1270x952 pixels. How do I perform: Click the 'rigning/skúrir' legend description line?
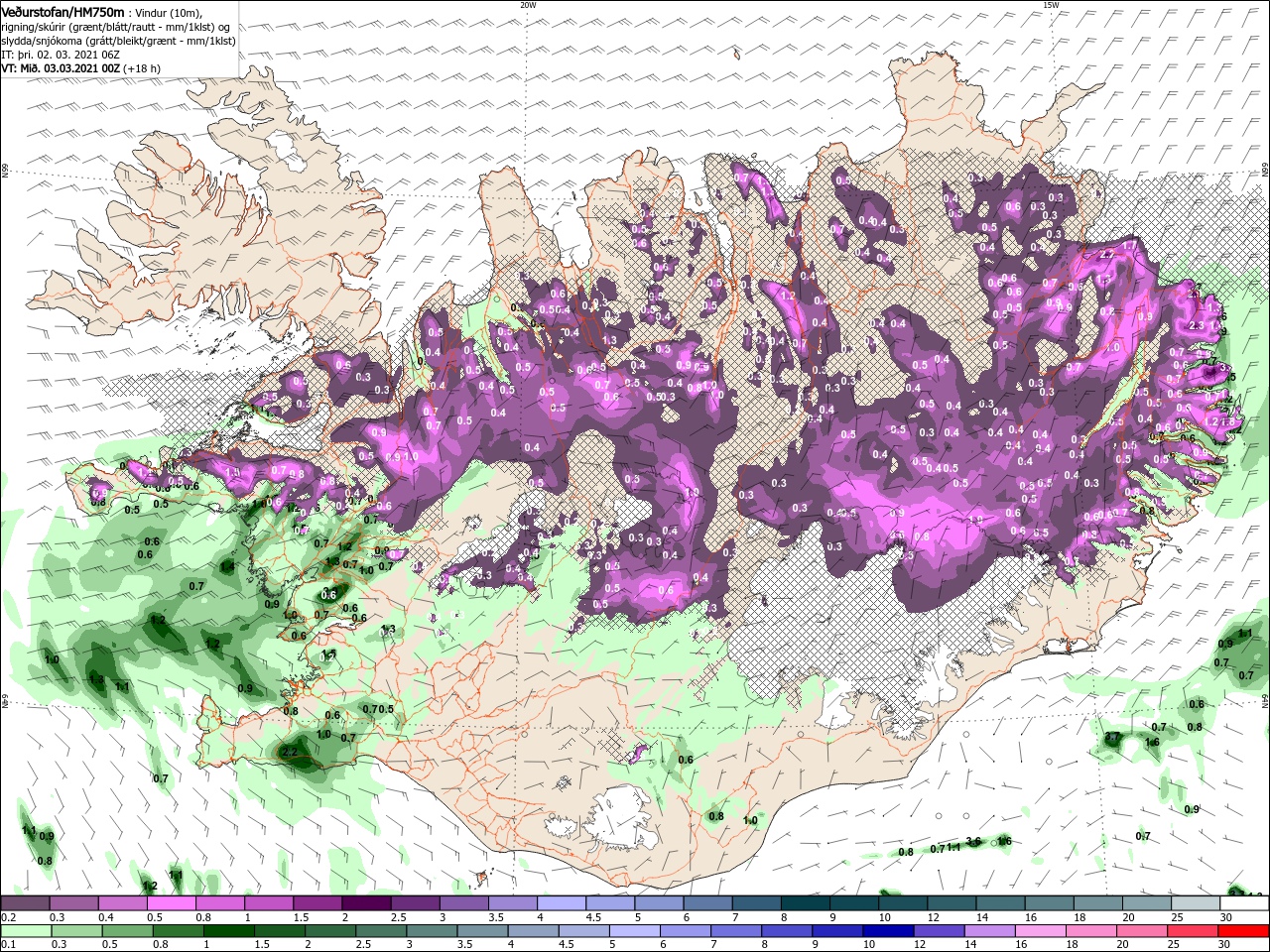click(x=115, y=27)
